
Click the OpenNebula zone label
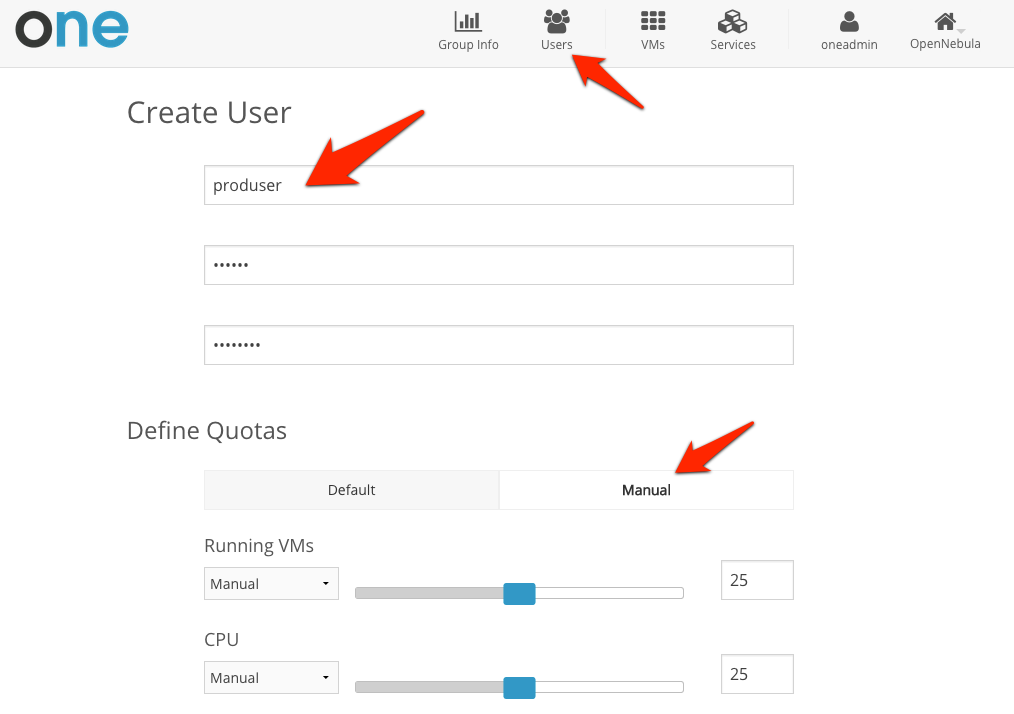tap(945, 44)
